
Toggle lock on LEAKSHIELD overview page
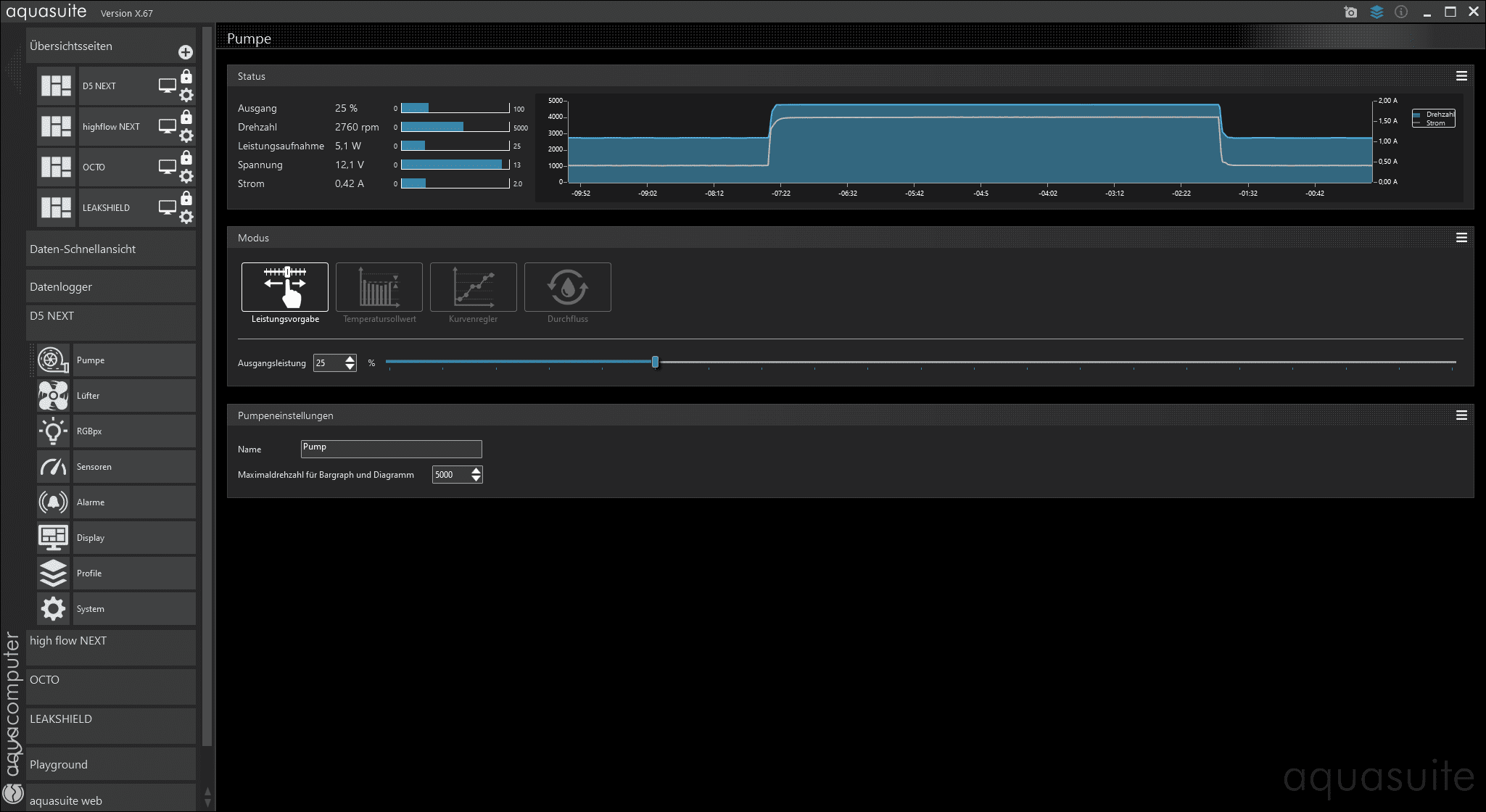coord(186,198)
